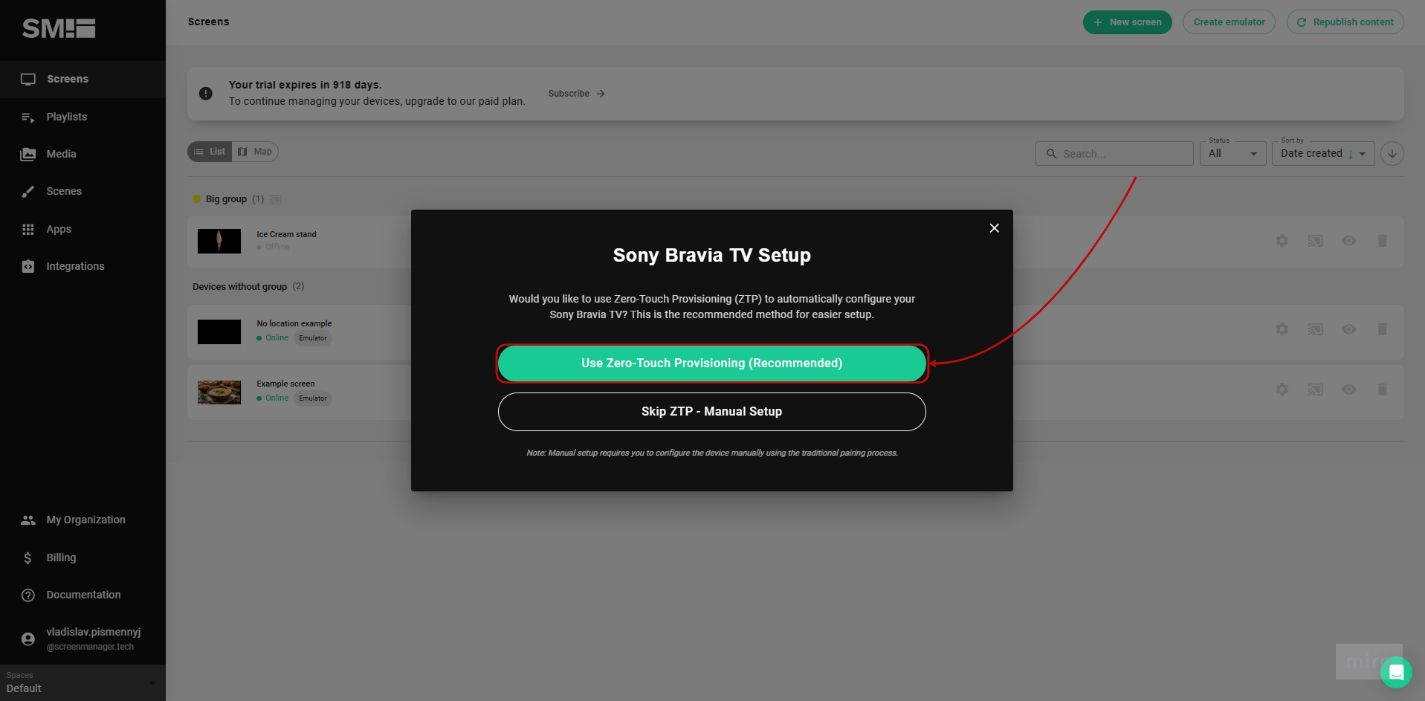Image resolution: width=1425 pixels, height=701 pixels.
Task: Click the Sony Bravia TV Setup title
Action: point(712,255)
